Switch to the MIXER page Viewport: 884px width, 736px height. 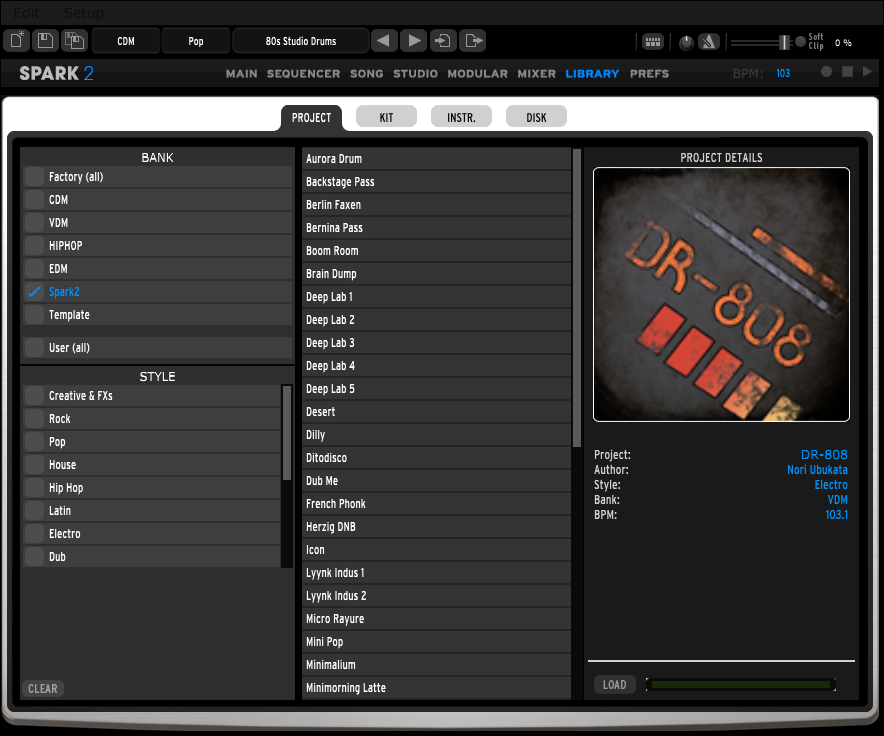click(537, 73)
